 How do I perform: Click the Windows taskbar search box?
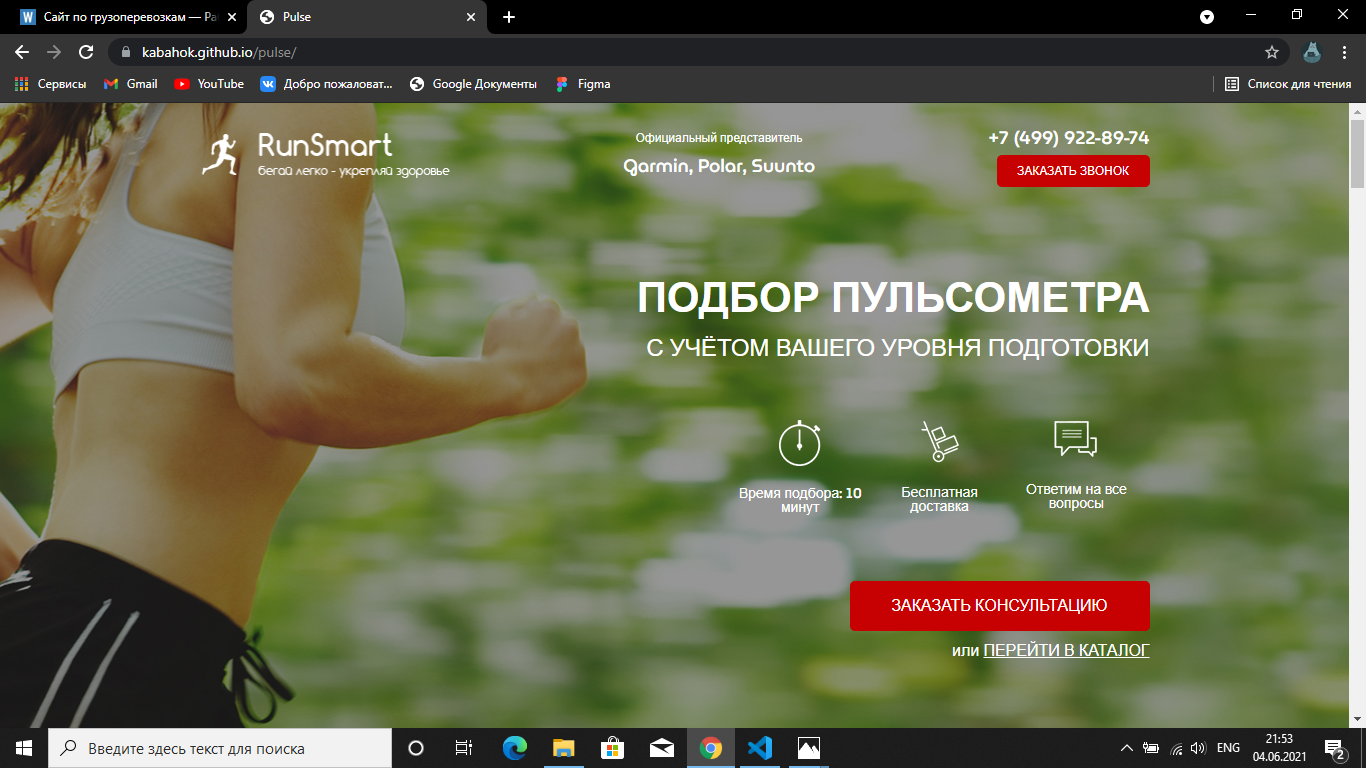coord(220,748)
